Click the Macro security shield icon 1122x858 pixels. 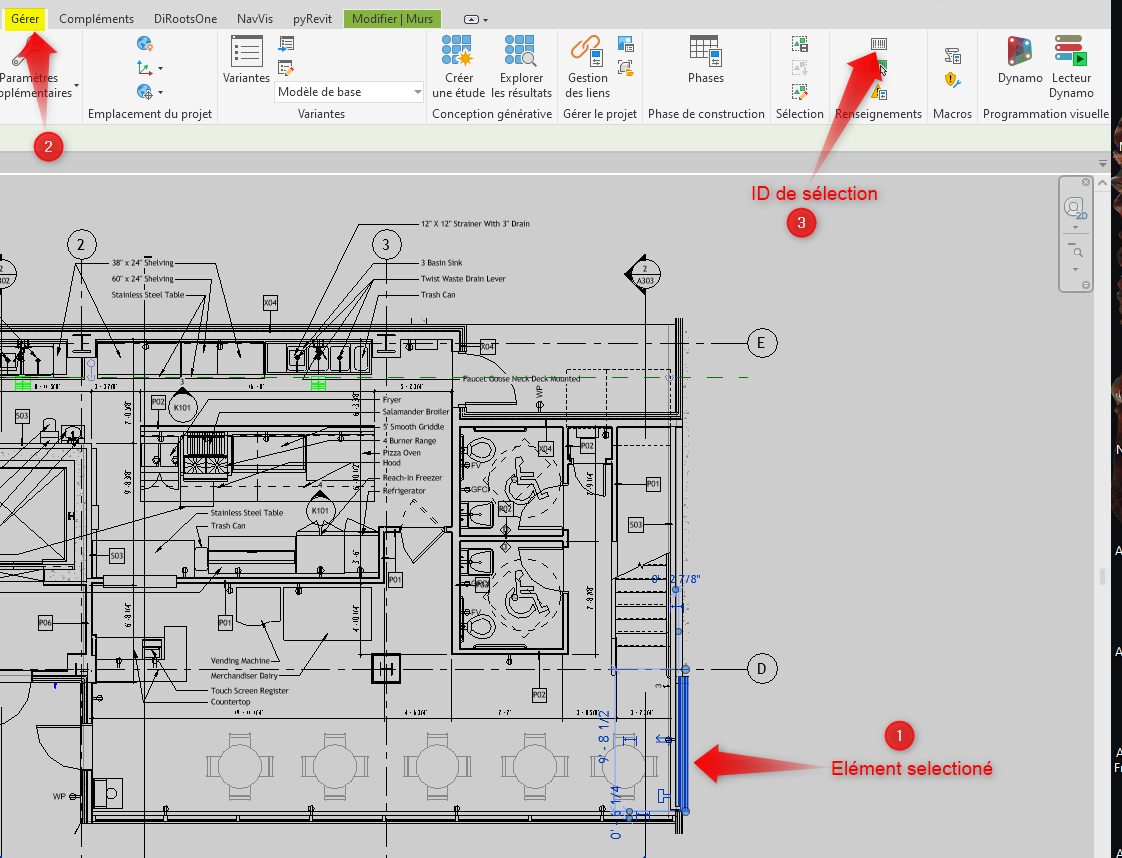click(952, 79)
